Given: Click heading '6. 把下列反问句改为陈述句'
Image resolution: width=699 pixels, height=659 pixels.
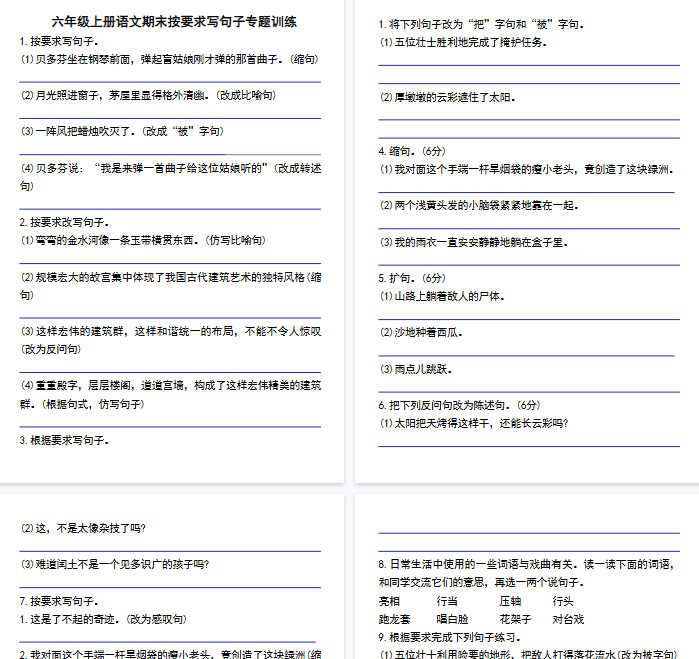Looking at the screenshot, I should coord(459,405).
